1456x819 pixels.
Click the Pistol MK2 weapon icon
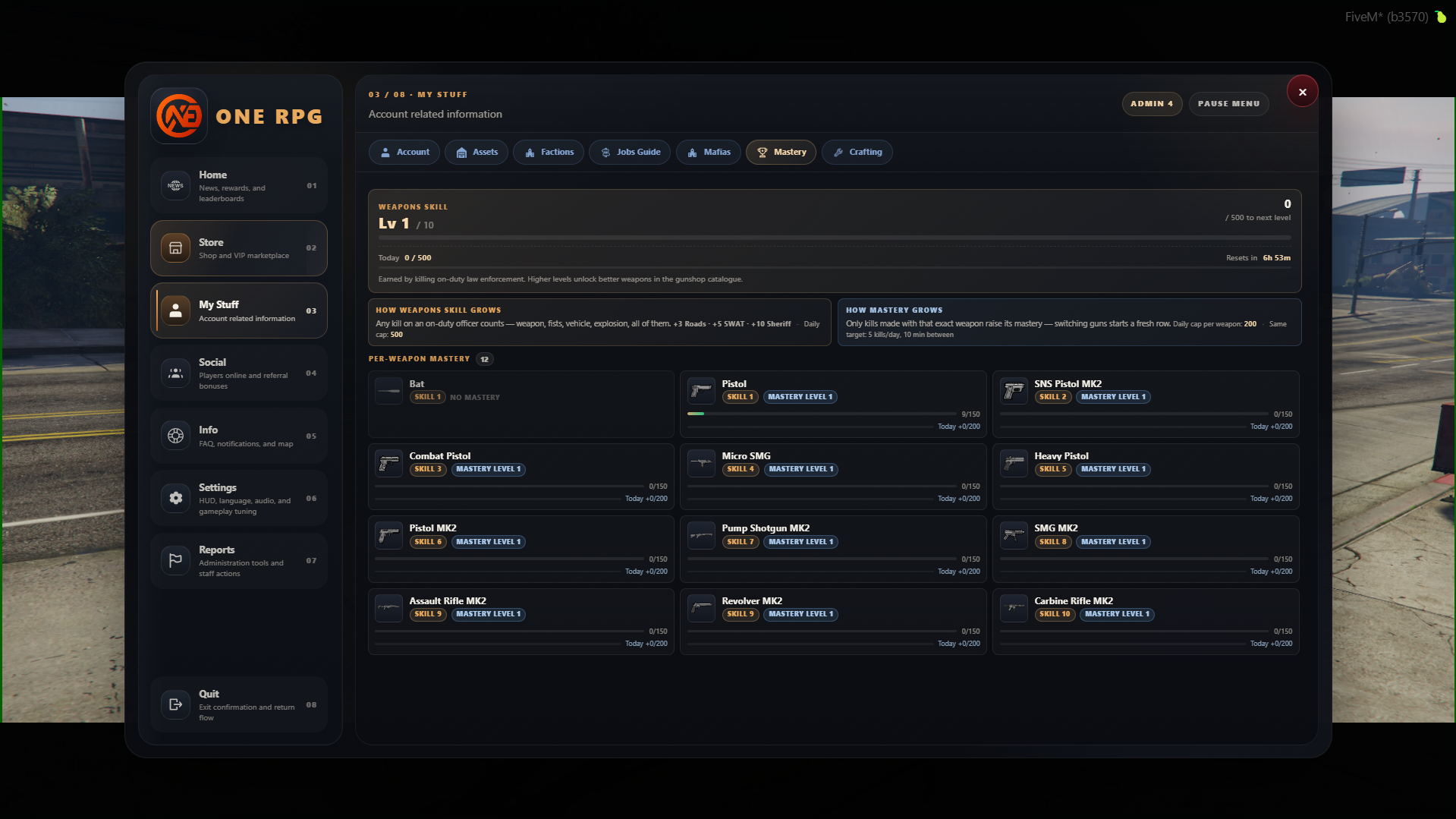388,535
